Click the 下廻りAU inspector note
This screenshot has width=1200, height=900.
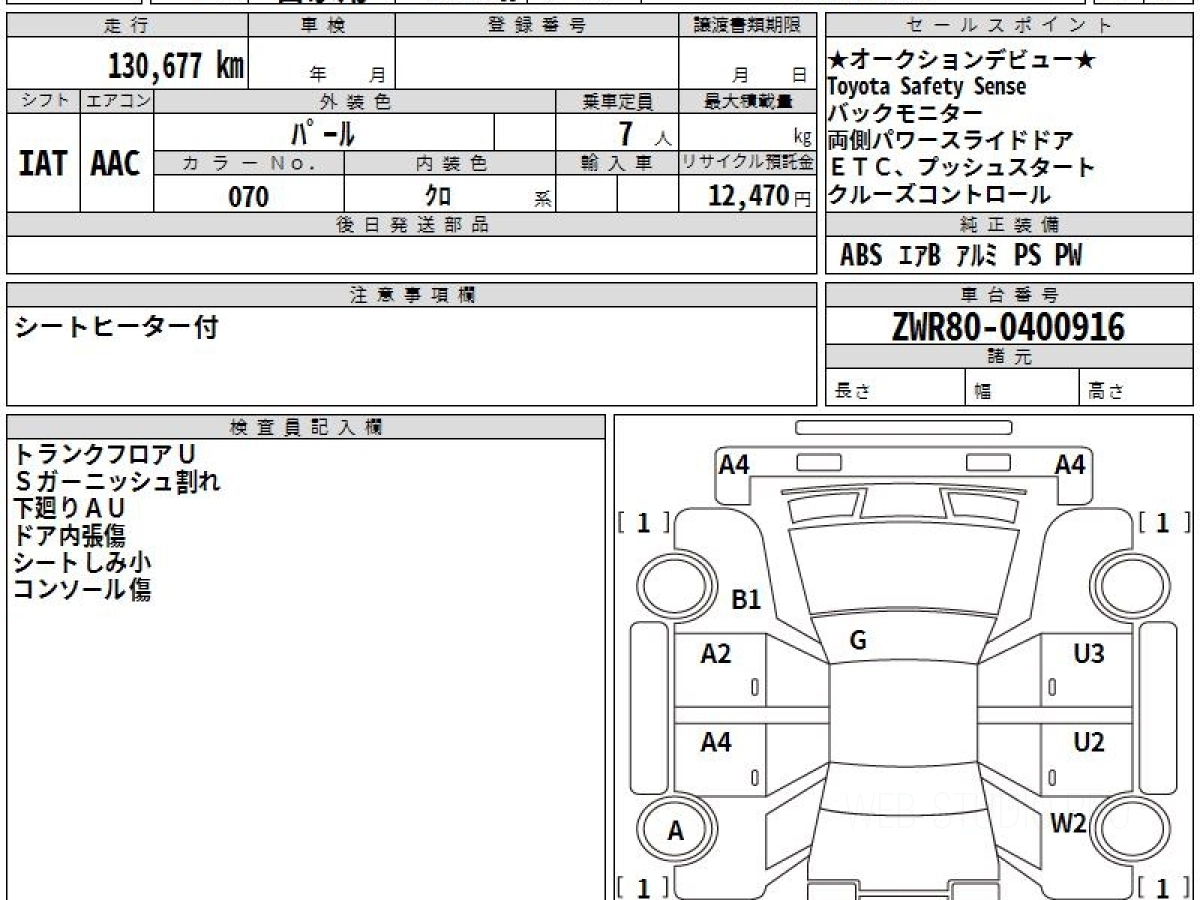(70, 509)
